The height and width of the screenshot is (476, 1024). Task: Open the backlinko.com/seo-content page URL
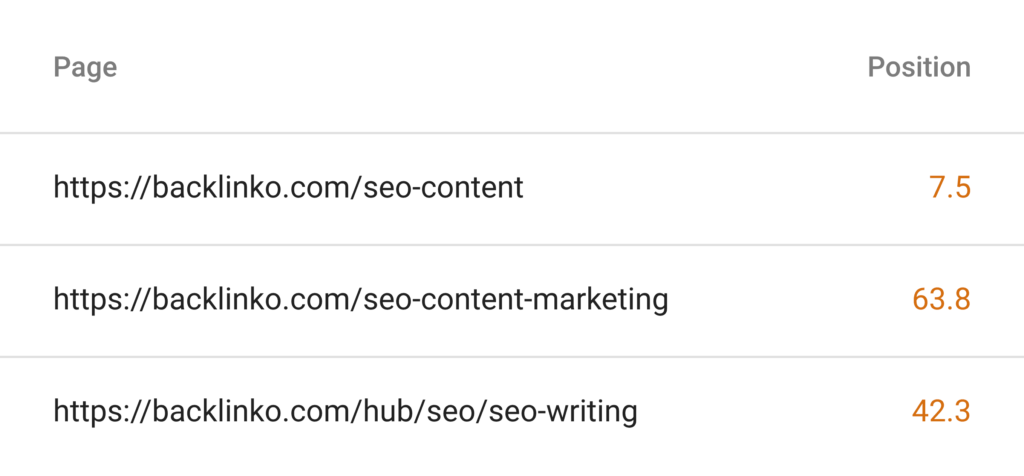(x=288, y=187)
